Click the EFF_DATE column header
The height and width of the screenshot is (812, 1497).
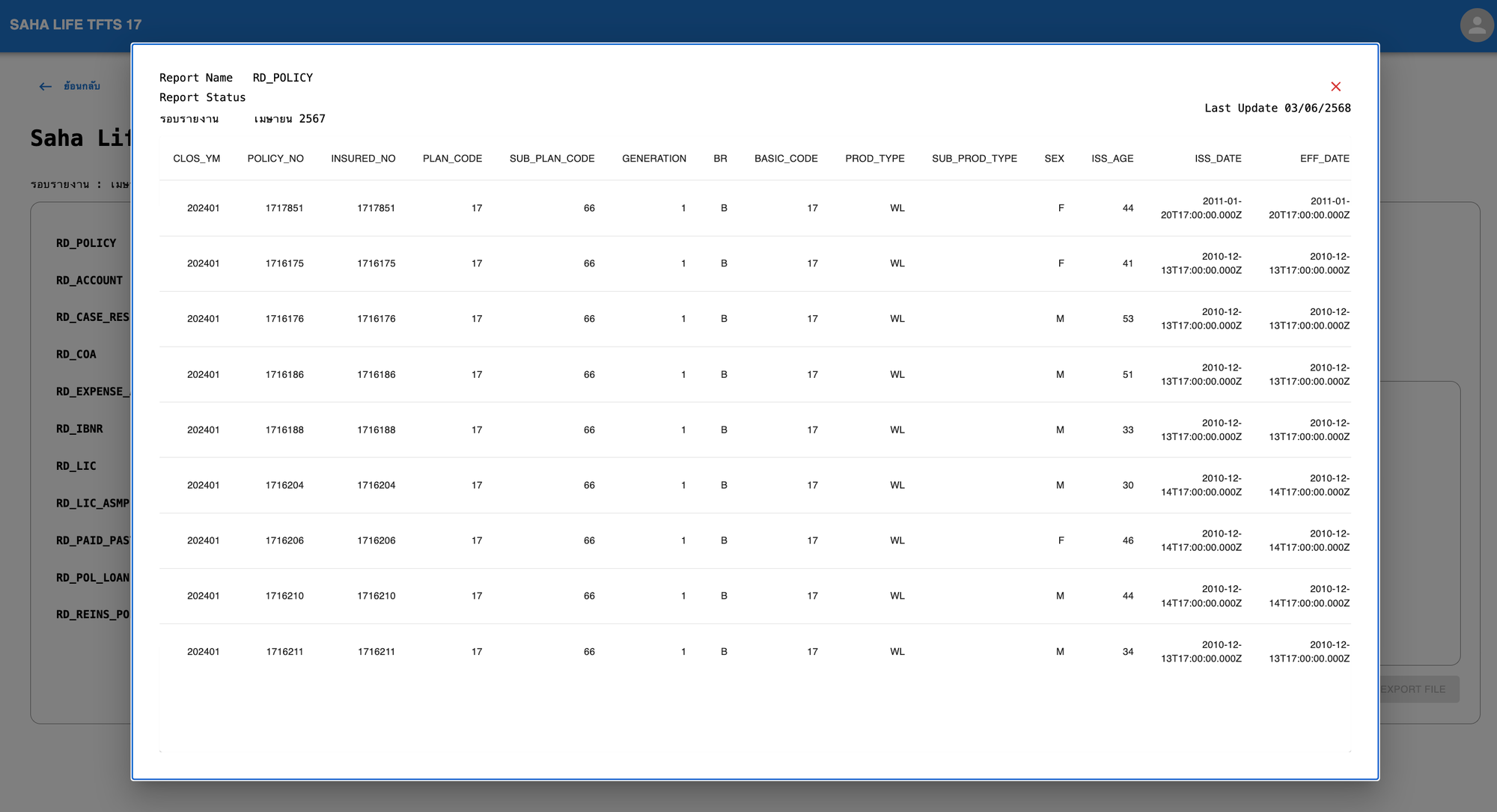pyautogui.click(x=1324, y=159)
